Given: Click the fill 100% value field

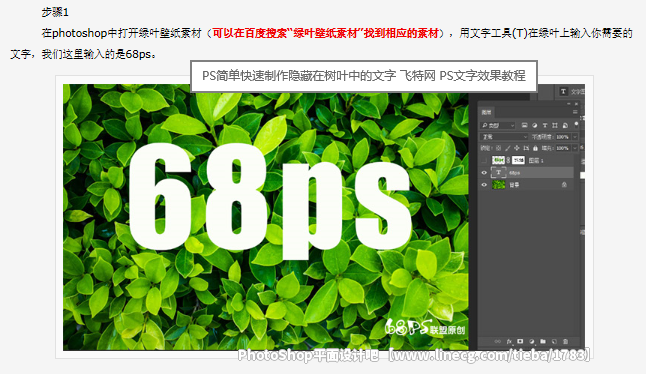Looking at the screenshot, I should [563, 148].
